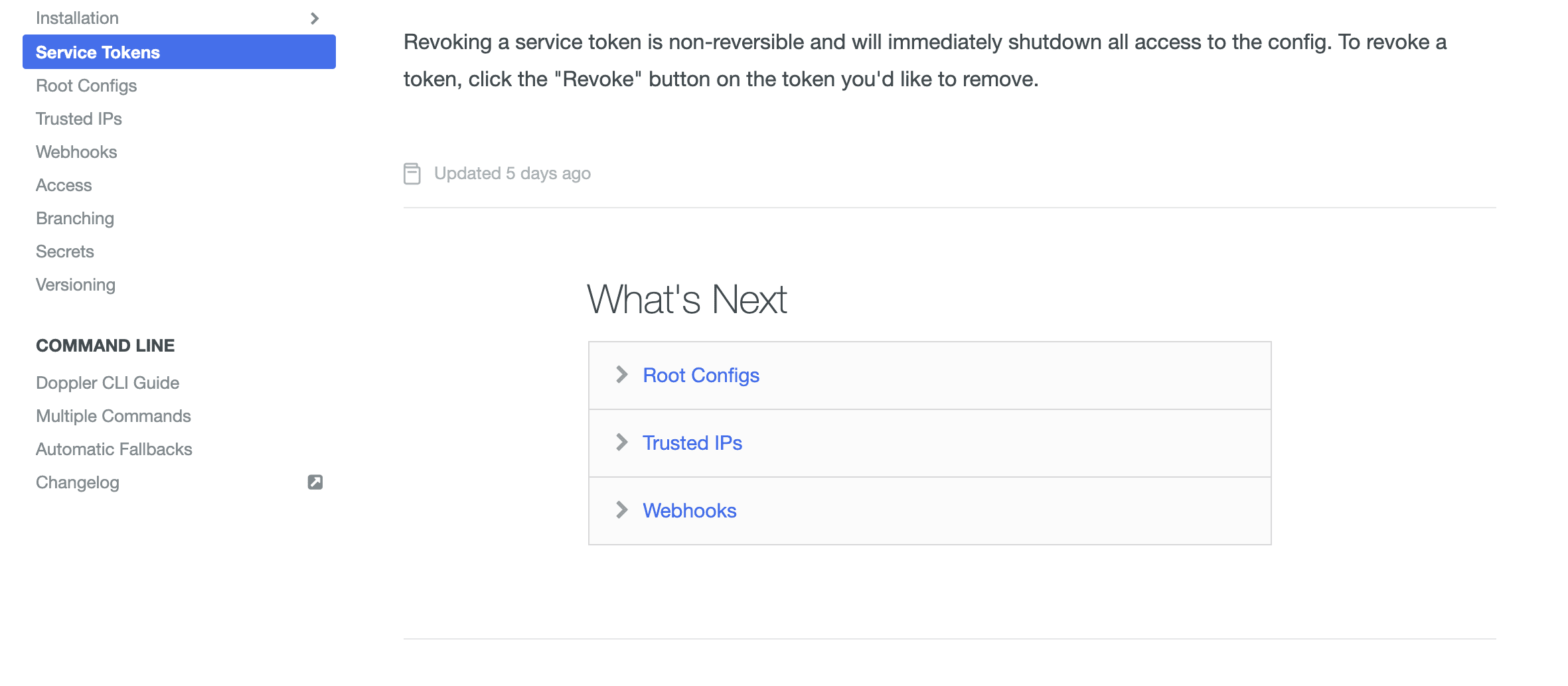Image resolution: width=1568 pixels, height=686 pixels.
Task: Open the Branching docs page
Action: (x=75, y=218)
